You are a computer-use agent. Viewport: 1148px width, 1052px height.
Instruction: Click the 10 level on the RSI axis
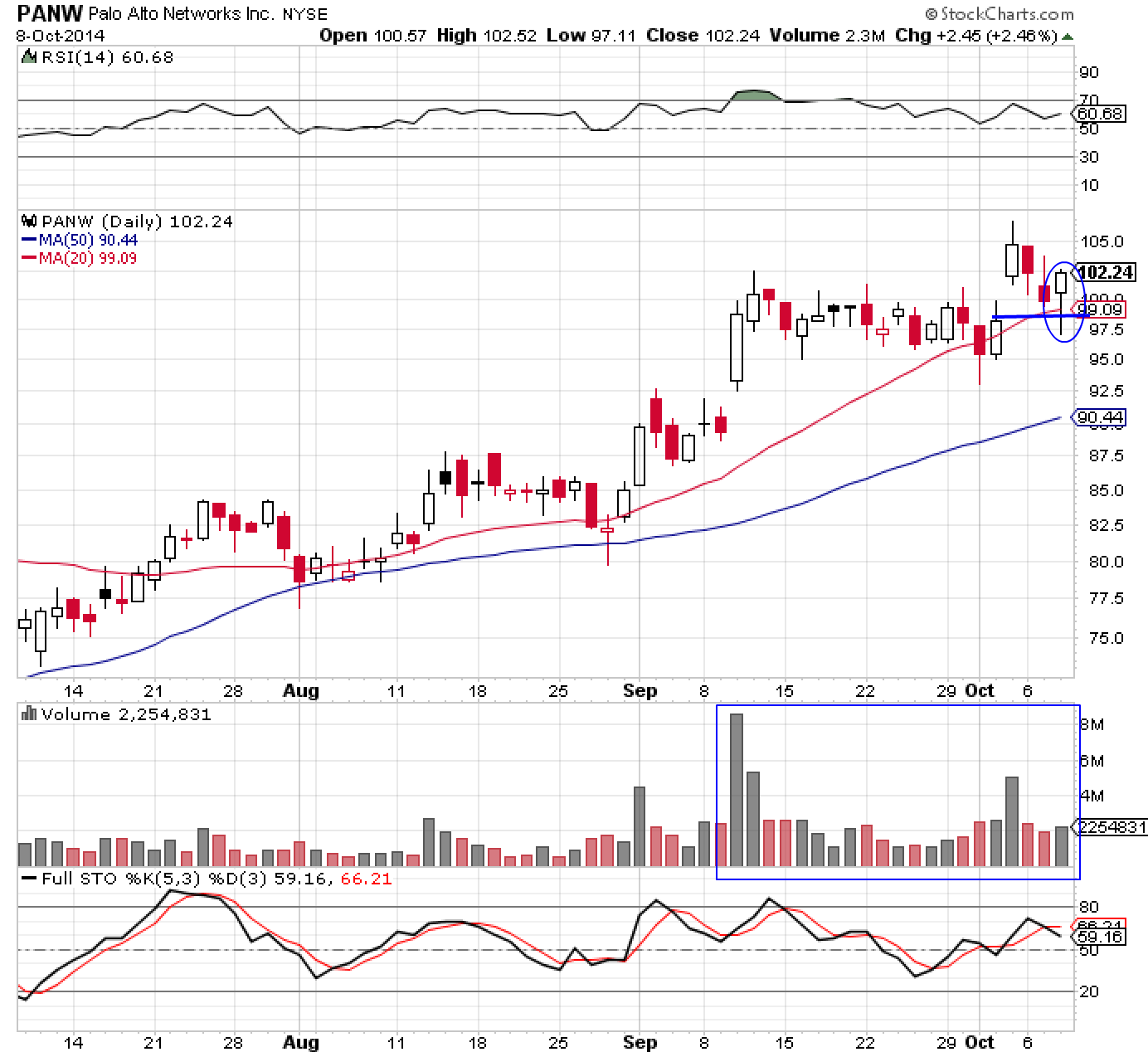(1088, 185)
